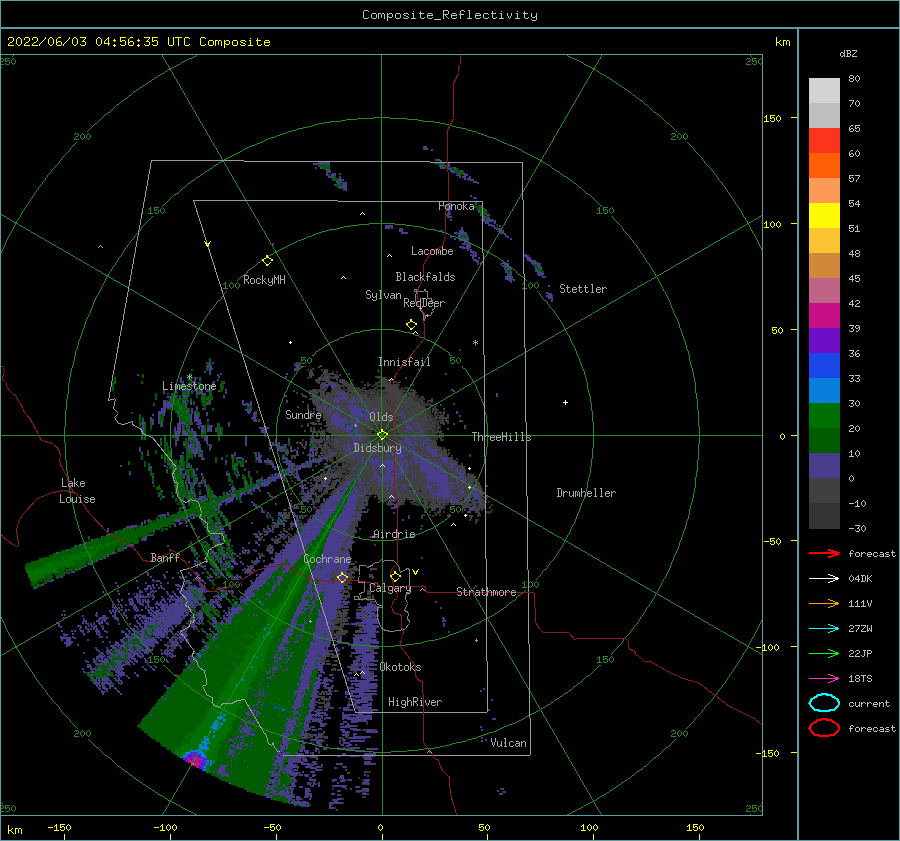This screenshot has width=900, height=841.
Task: Click the Drumheller label
Action: pos(586,493)
